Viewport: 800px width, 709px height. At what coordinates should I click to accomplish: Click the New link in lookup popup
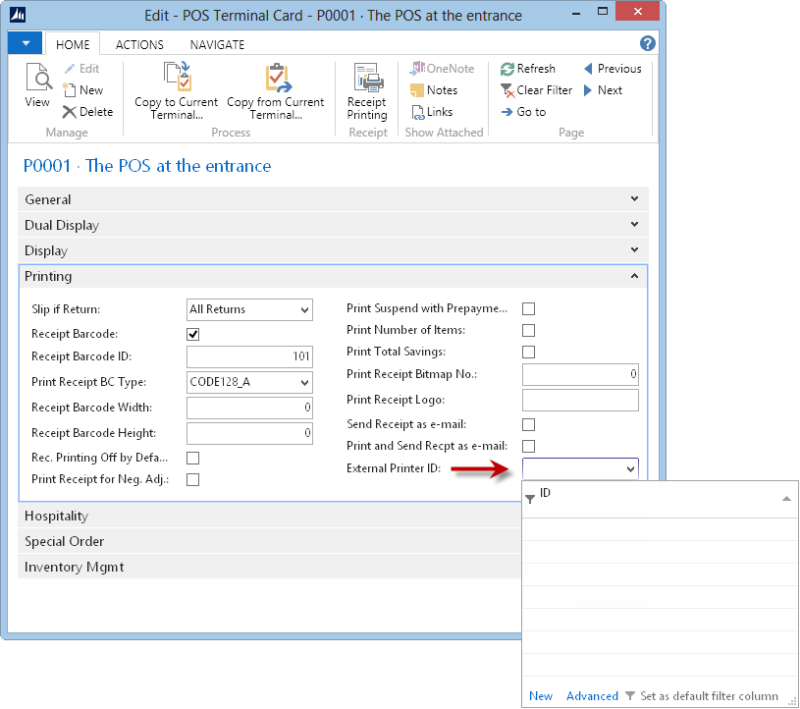pyautogui.click(x=540, y=696)
